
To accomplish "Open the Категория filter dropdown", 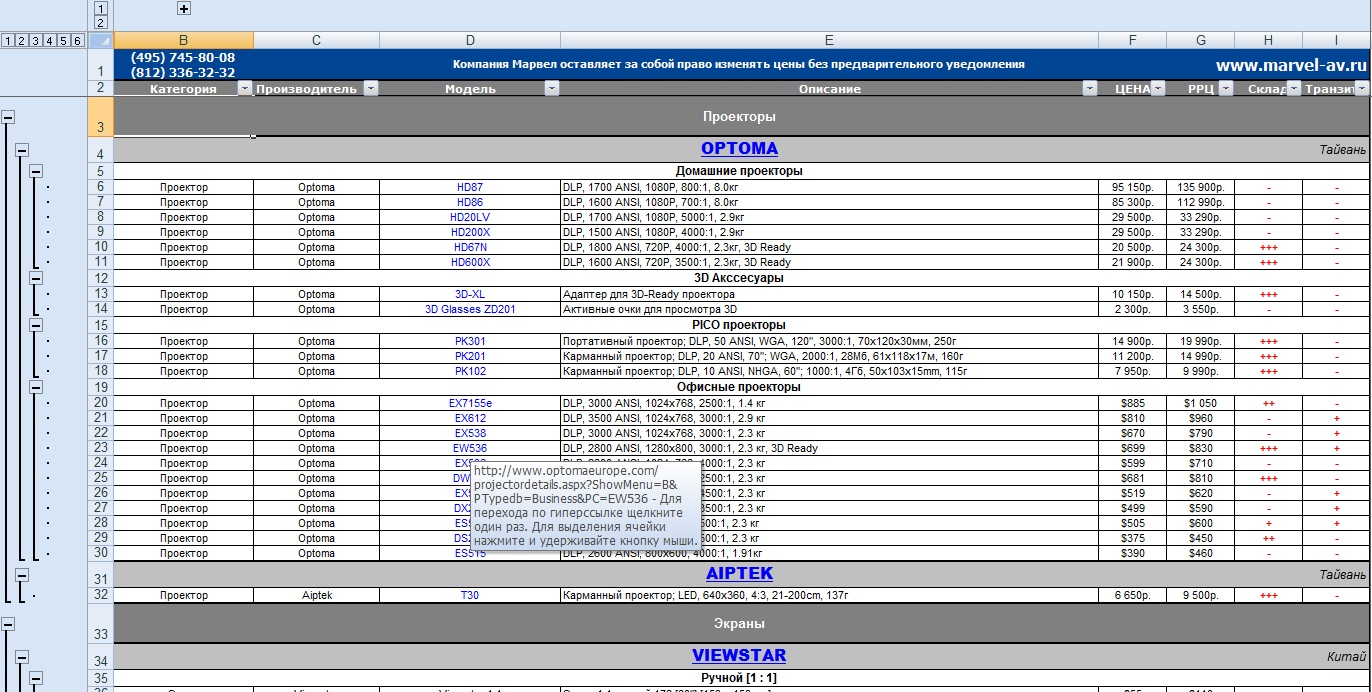I will tap(245, 89).
